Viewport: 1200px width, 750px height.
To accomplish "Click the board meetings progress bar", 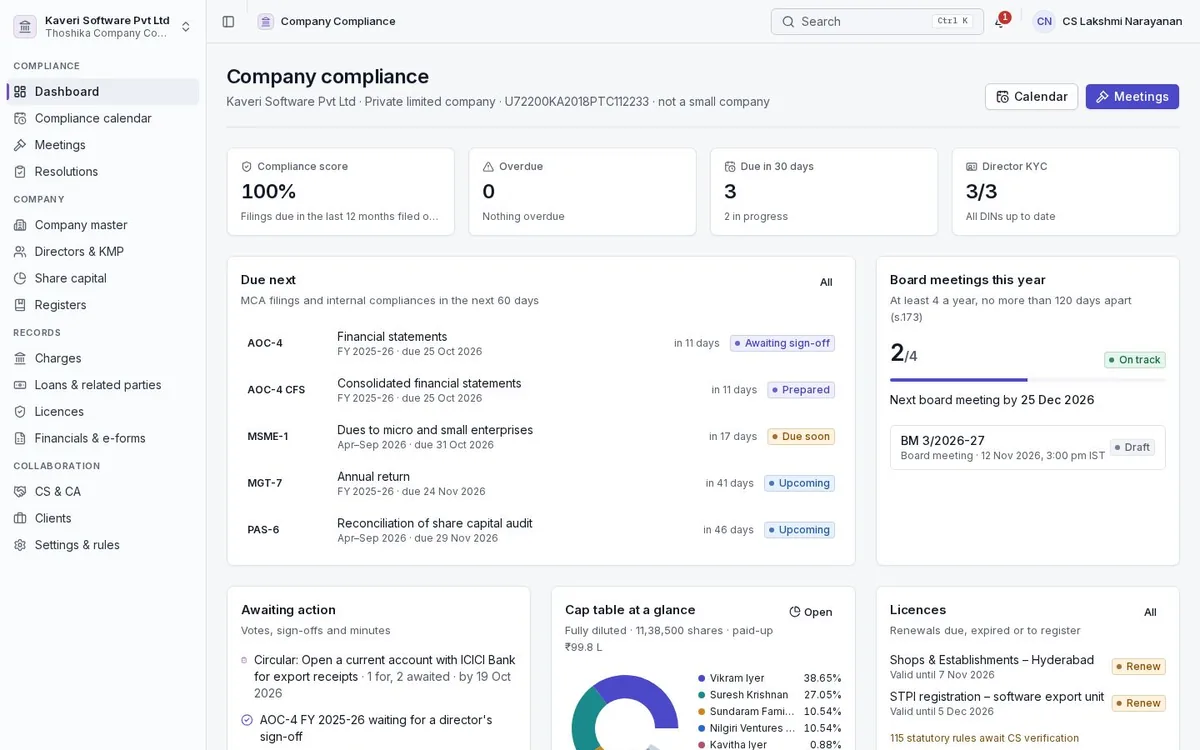I will (x=1027, y=380).
